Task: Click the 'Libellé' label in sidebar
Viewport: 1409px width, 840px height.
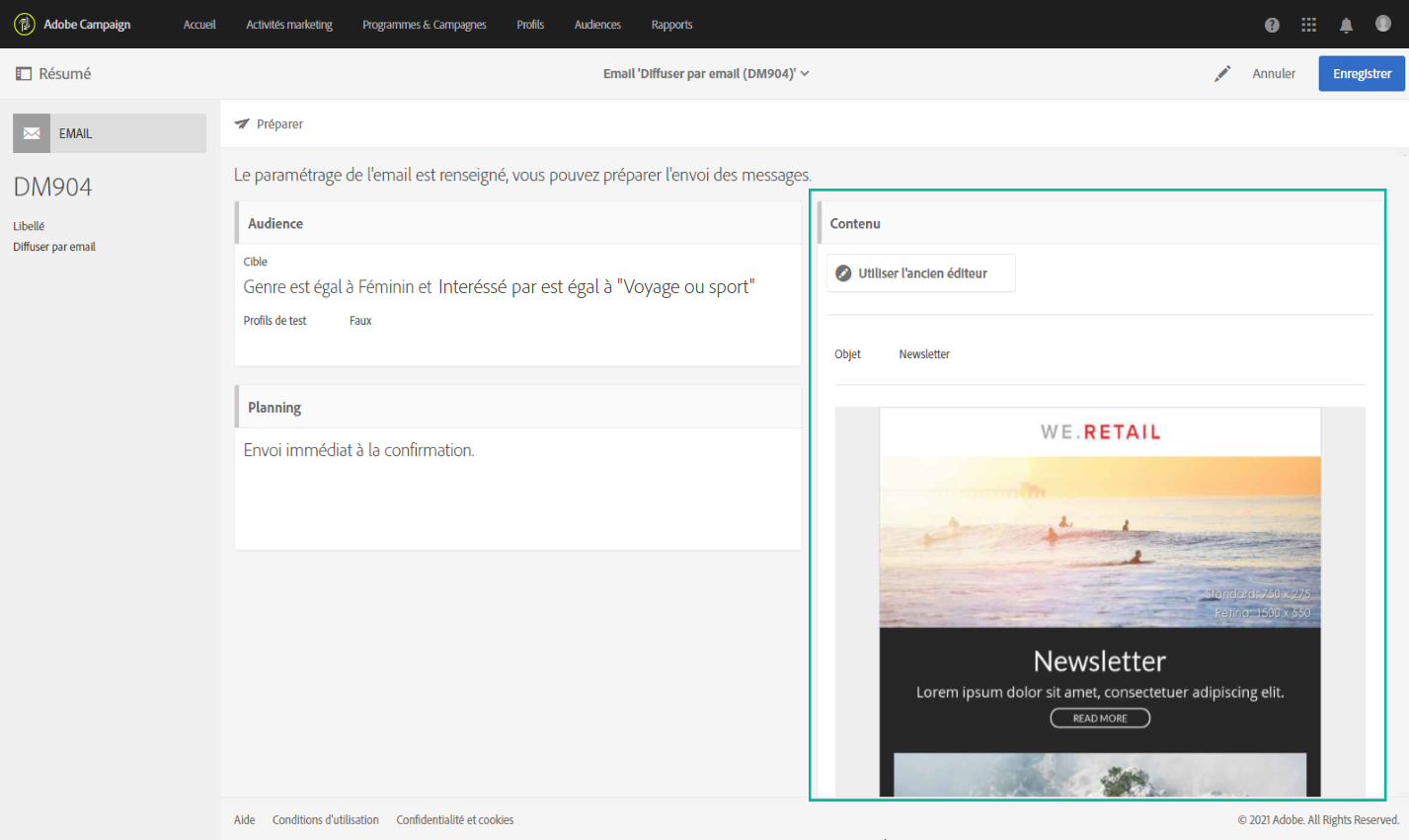Action: 29,226
